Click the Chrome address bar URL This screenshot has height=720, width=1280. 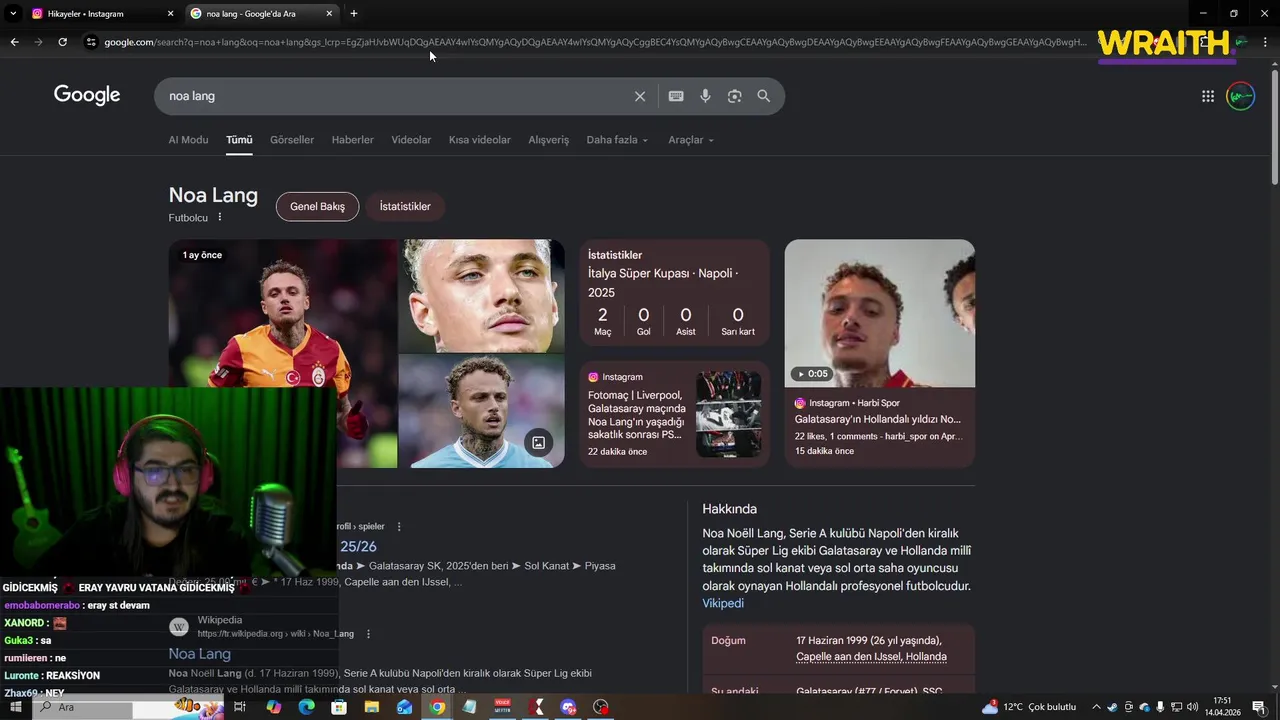[594, 42]
